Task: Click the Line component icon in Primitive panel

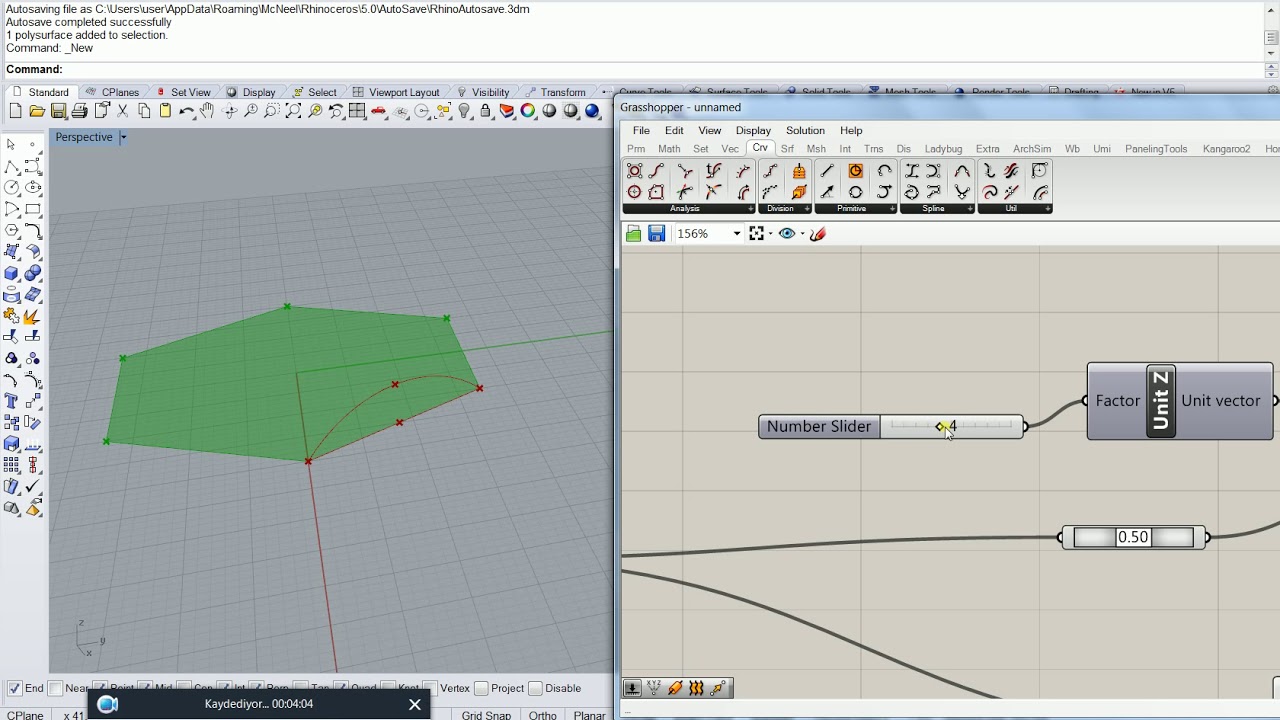Action: 828,171
